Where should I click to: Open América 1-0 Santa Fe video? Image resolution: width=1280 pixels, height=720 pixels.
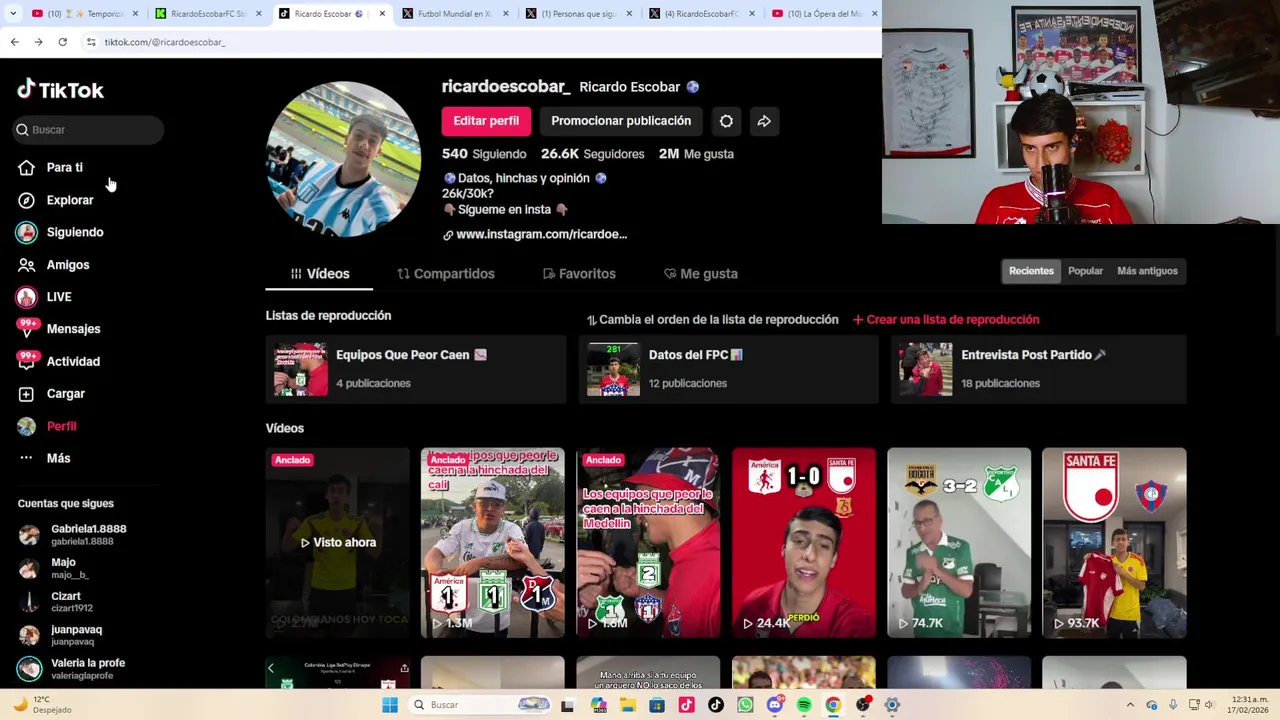[803, 543]
